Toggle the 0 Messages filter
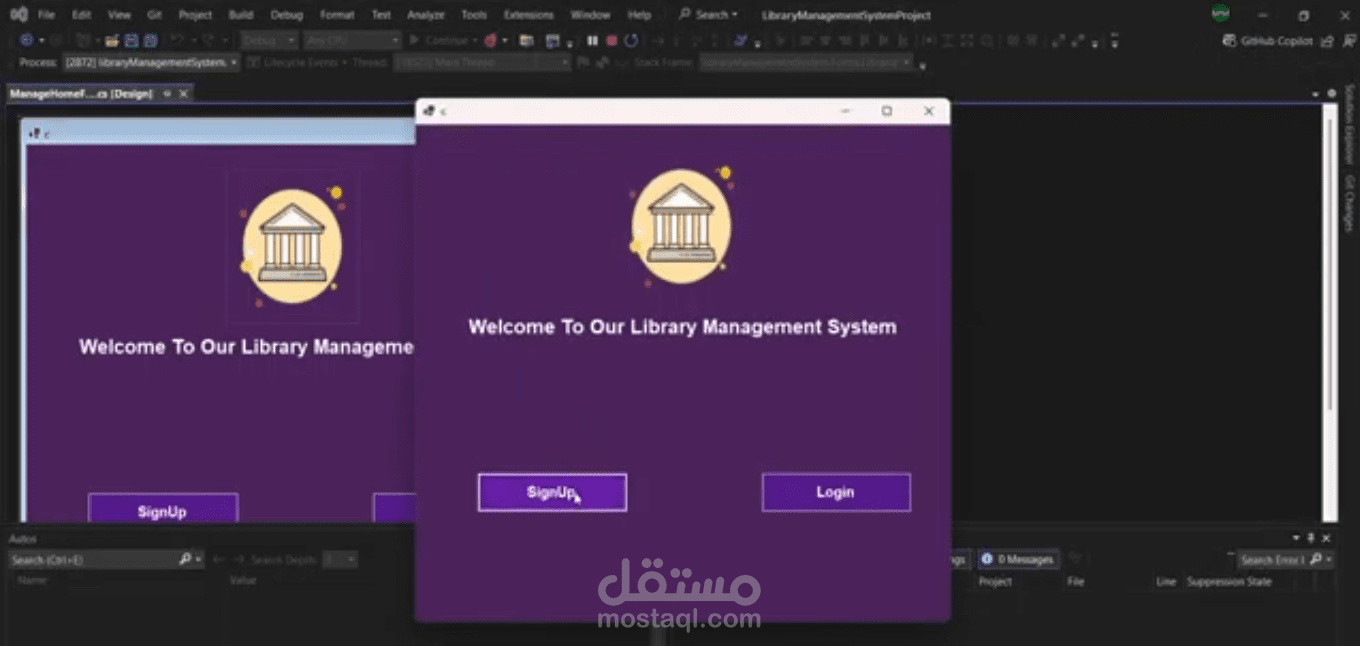This screenshot has height=646, width=1360. tap(1017, 559)
